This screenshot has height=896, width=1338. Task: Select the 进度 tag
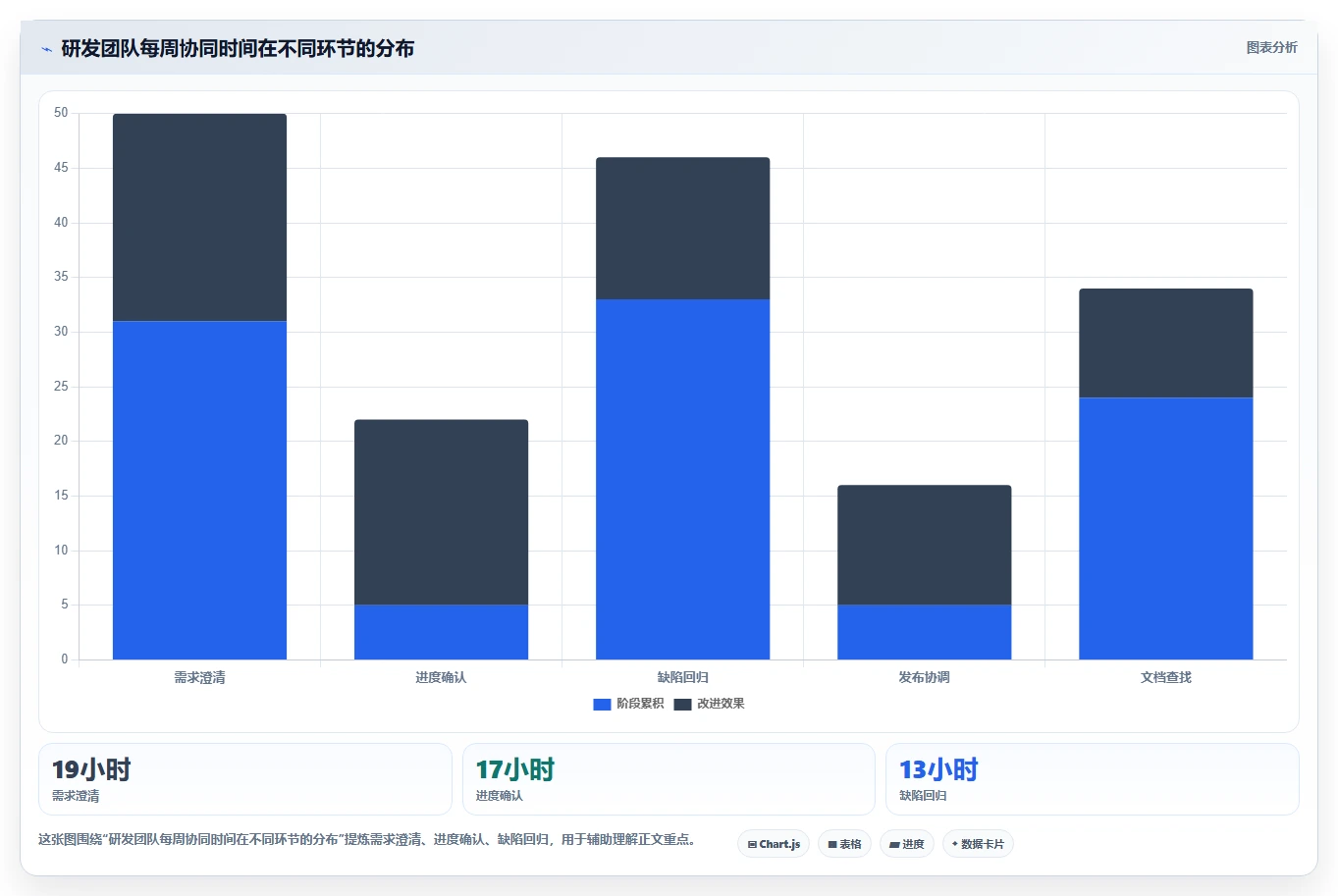click(907, 844)
